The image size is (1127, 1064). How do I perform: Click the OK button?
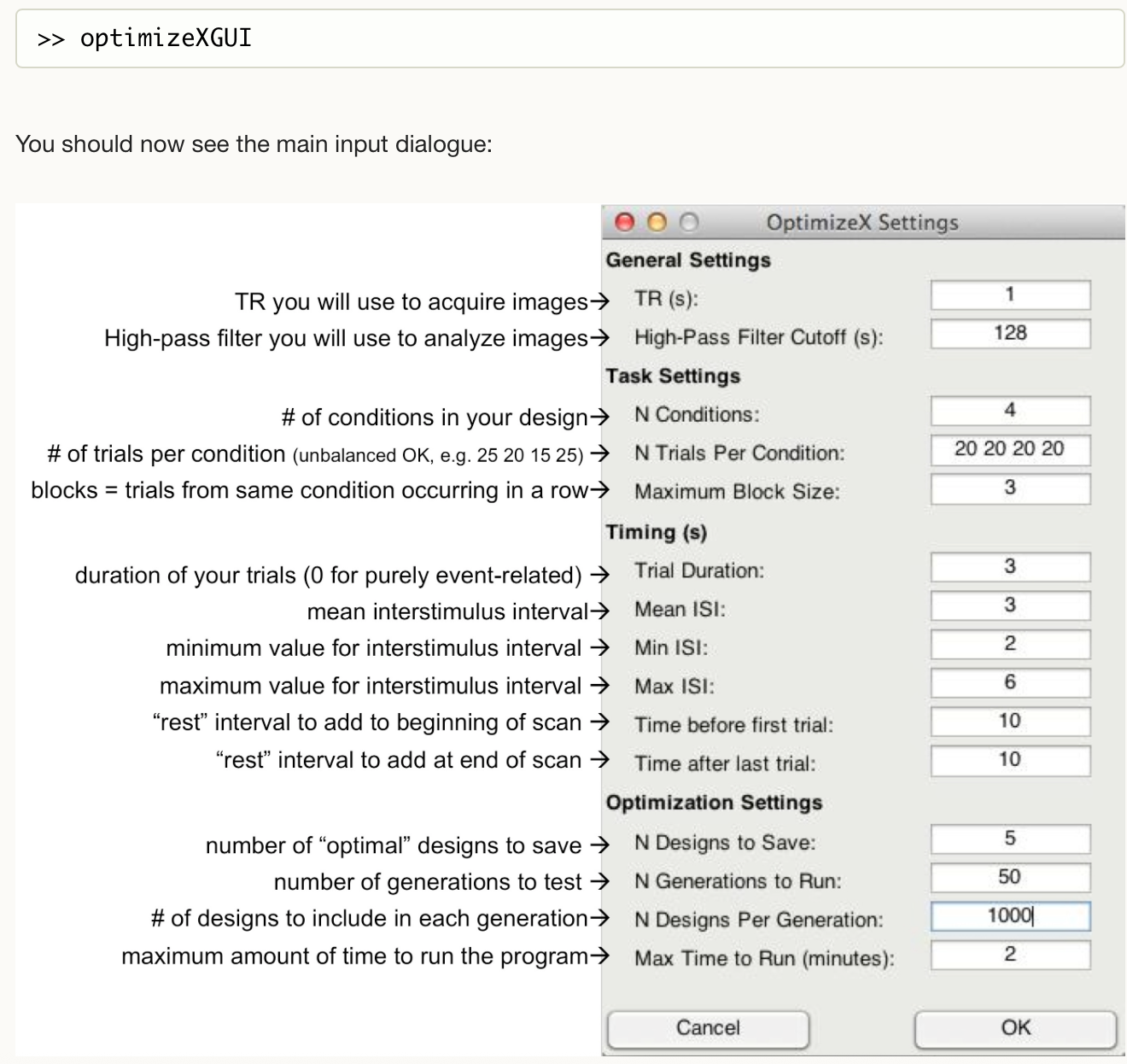pyautogui.click(x=1015, y=1028)
